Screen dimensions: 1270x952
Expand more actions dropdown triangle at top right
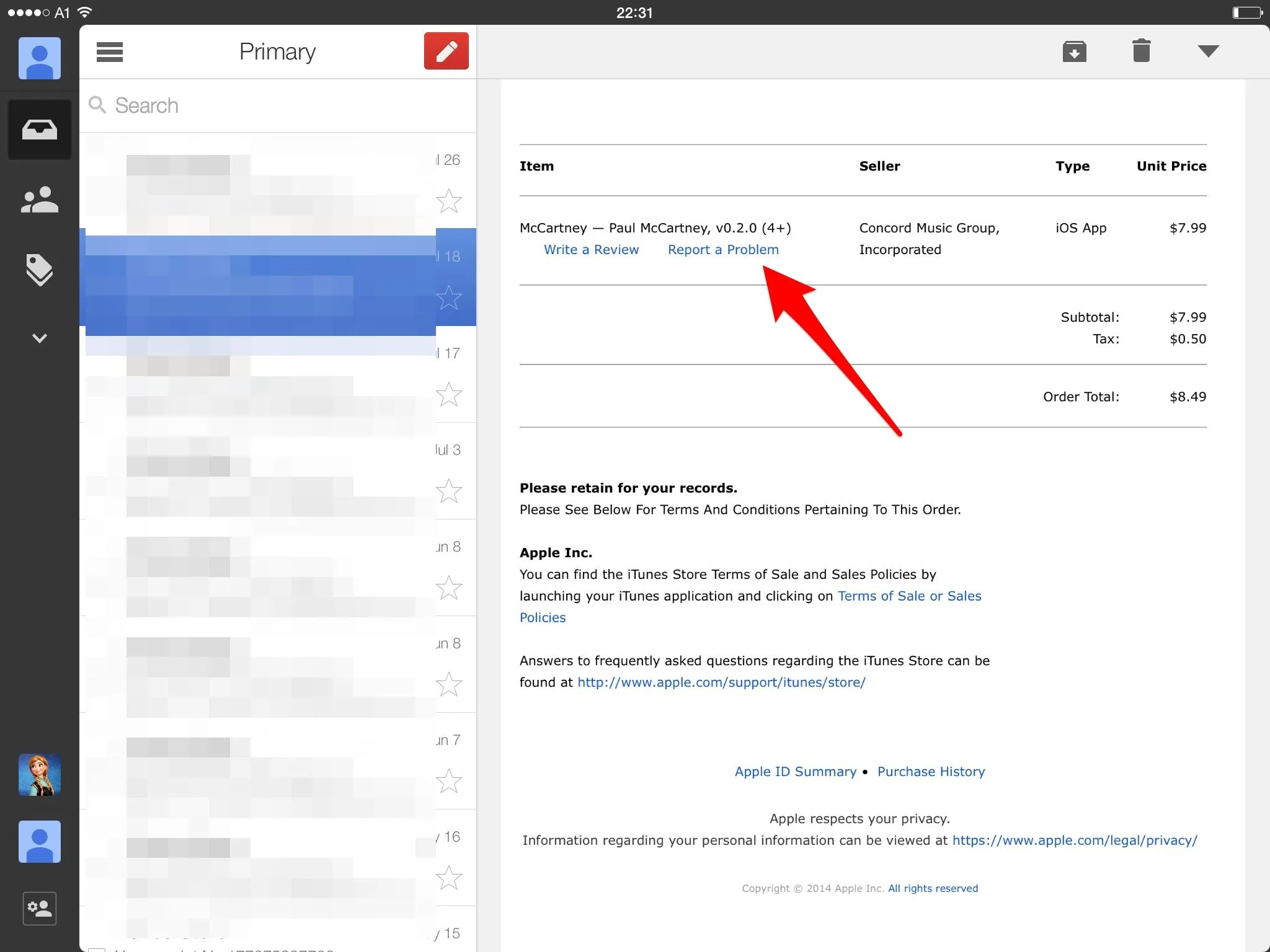[1207, 51]
